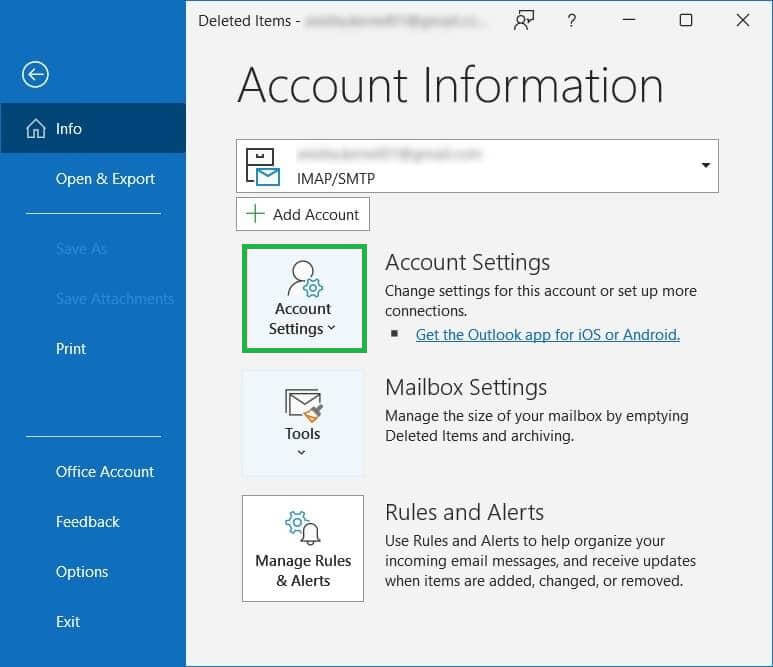Open Help with the question mark icon
Screen dimensions: 773x667
click(571, 21)
